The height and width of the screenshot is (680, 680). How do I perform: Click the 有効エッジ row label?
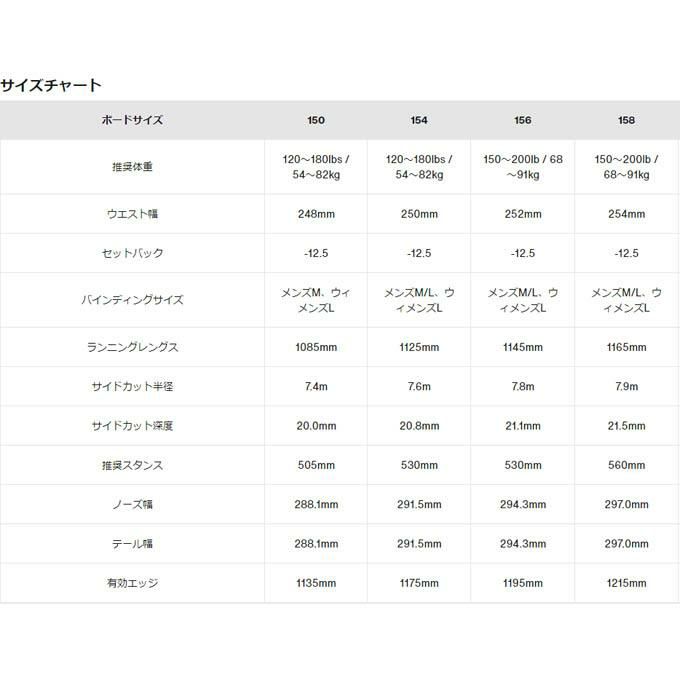click(132, 583)
